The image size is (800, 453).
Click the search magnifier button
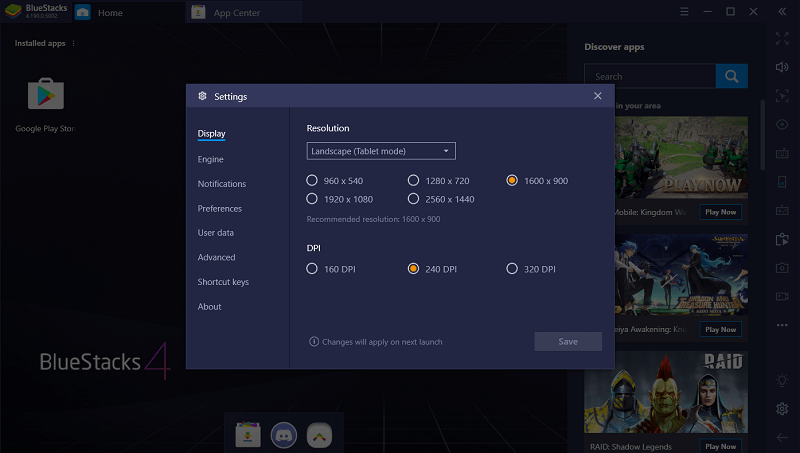(732, 76)
